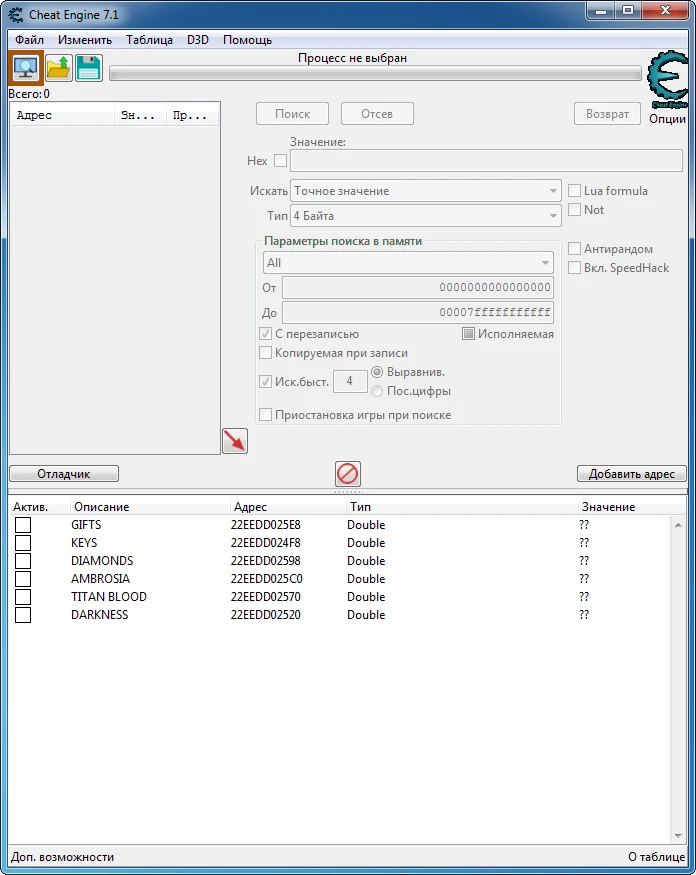Select the AMBROSIA description text
Viewport: 696px width, 875px height.
pos(100,579)
